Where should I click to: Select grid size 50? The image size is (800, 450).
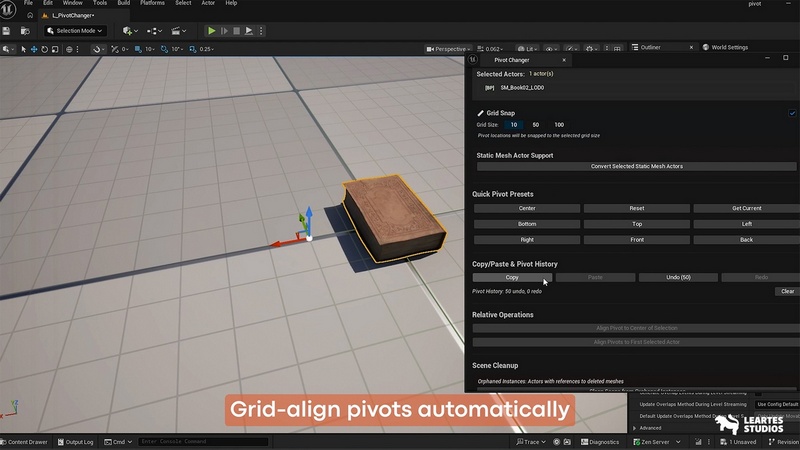536,125
